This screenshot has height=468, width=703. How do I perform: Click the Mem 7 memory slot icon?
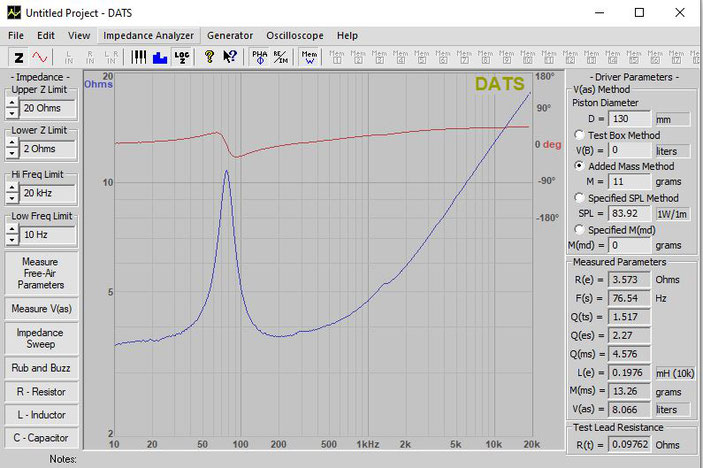click(x=464, y=57)
